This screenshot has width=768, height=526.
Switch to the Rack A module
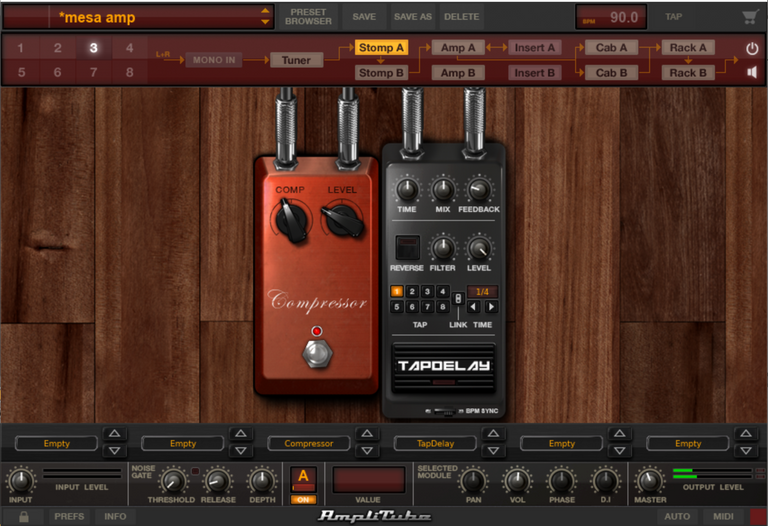pyautogui.click(x=688, y=48)
